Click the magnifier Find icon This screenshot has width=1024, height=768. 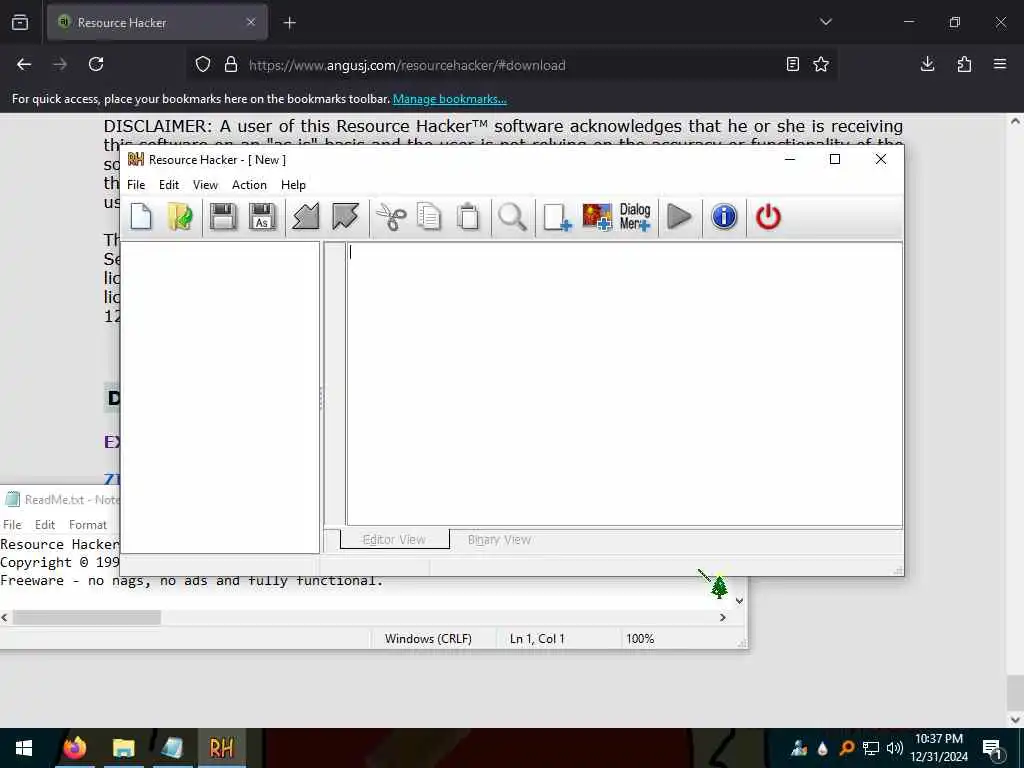point(512,217)
